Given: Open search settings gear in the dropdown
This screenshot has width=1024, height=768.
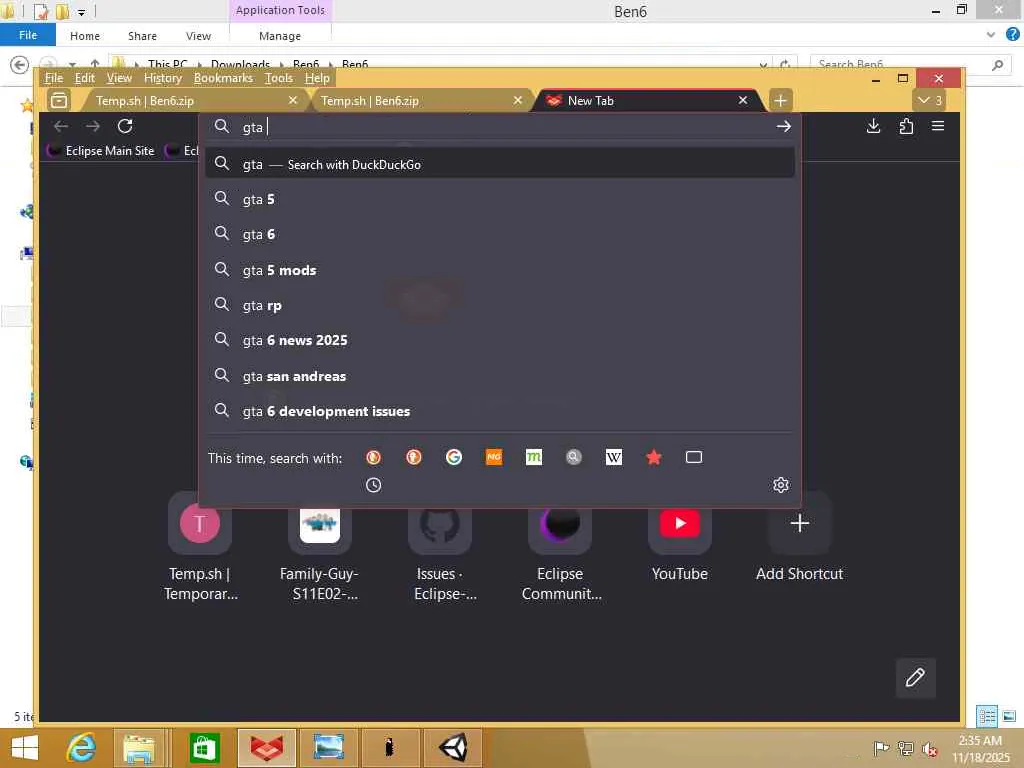Looking at the screenshot, I should [781, 485].
